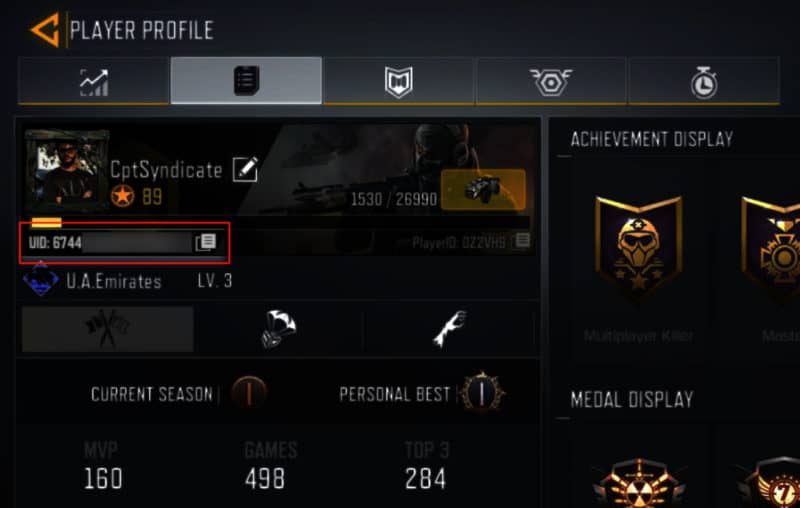Select the parachute battle royale tab

(278, 329)
